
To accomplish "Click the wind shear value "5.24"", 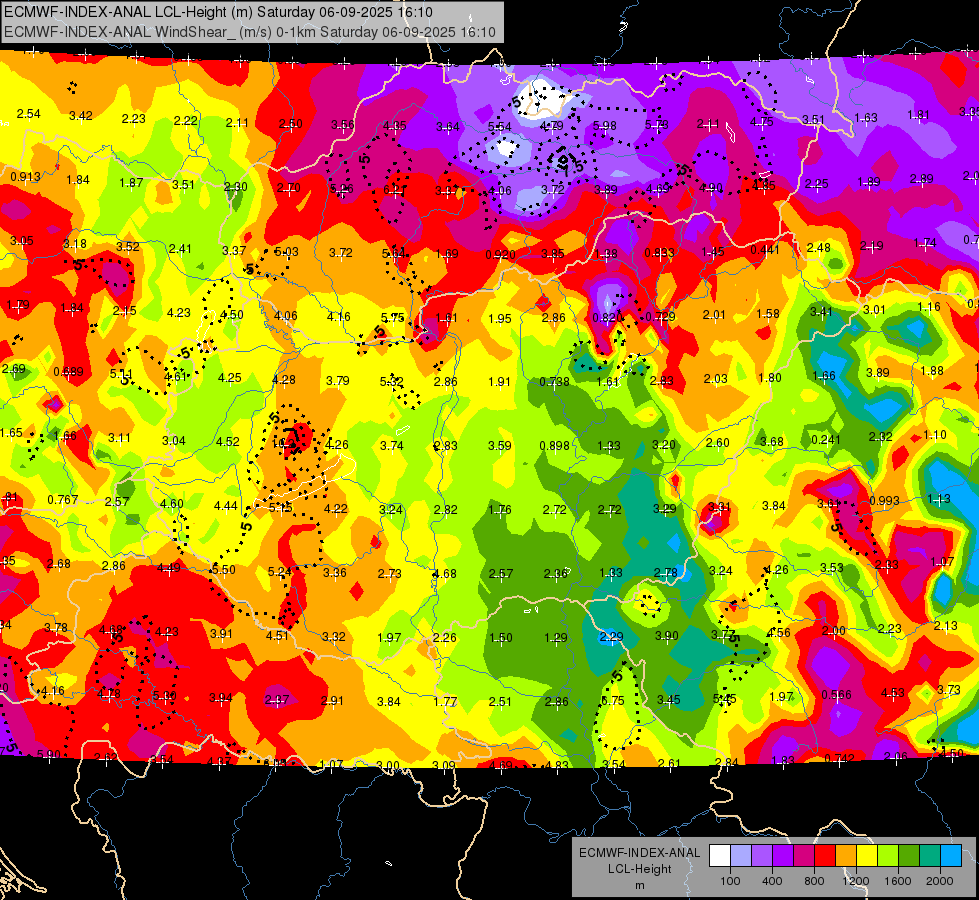I will [279, 571].
